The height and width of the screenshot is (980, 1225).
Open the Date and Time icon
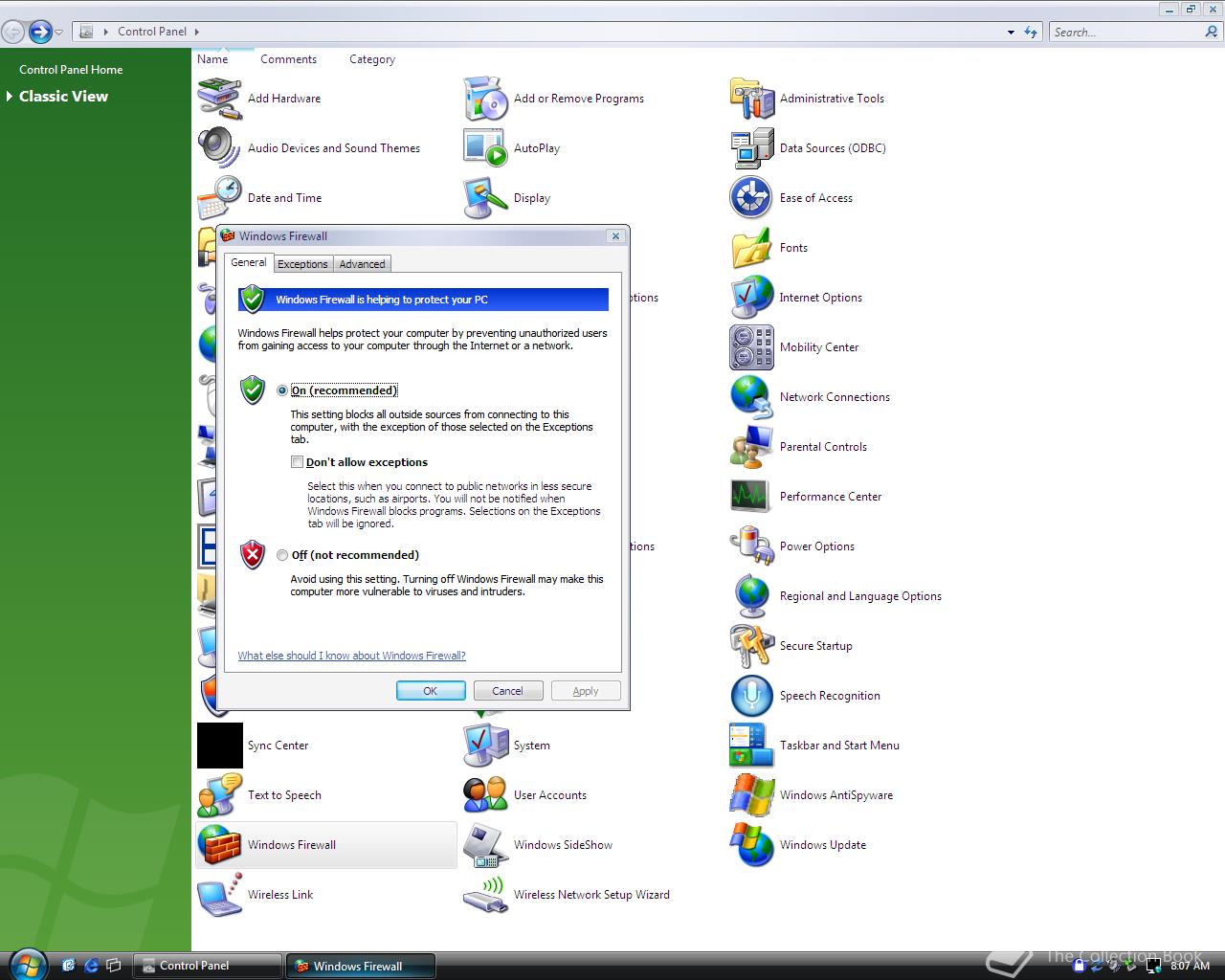click(219, 197)
